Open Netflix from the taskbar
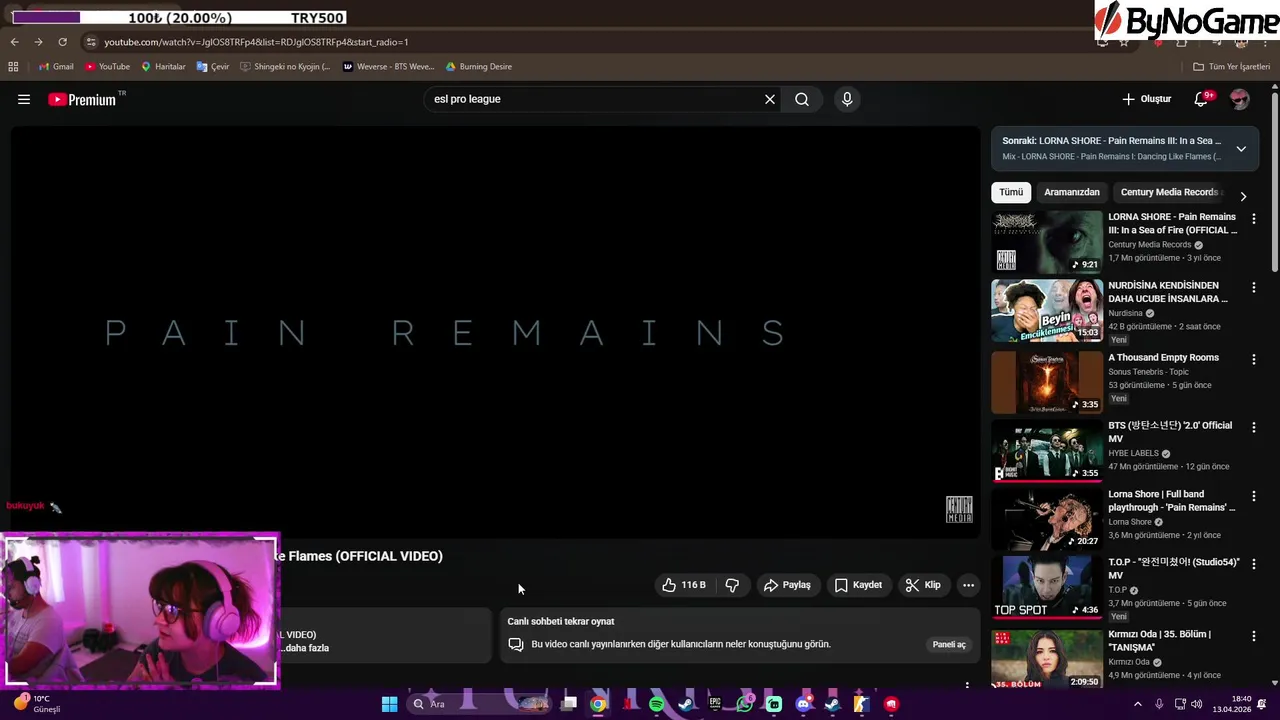This screenshot has width=1280, height=720. 627,704
